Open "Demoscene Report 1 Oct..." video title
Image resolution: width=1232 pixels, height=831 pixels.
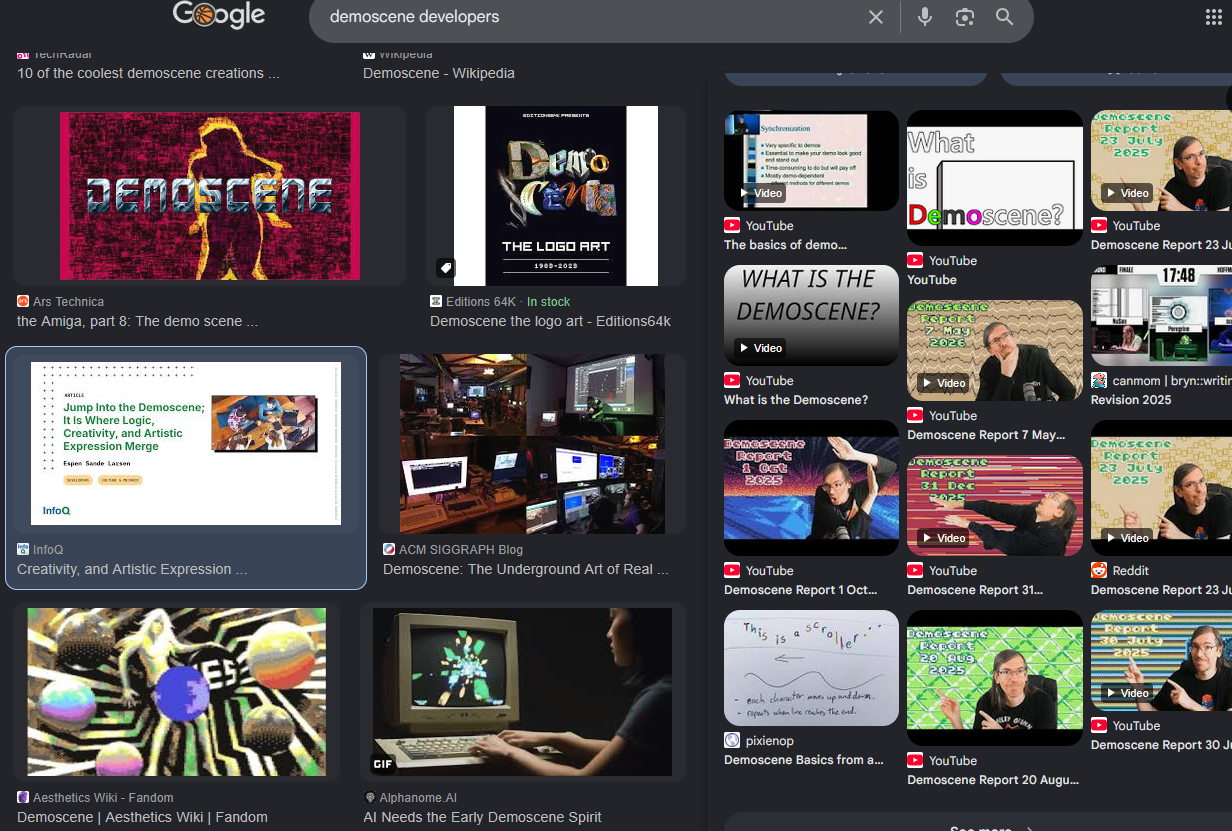click(800, 590)
